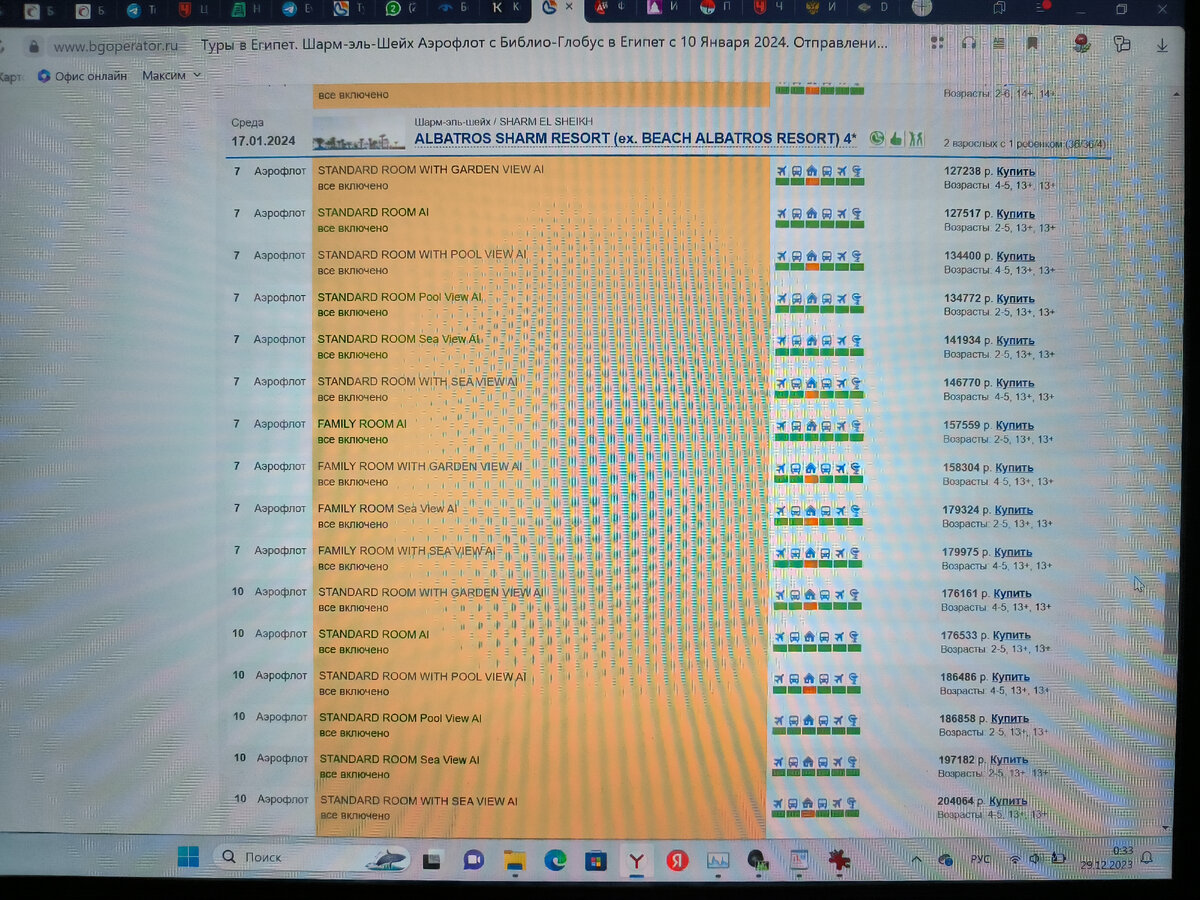Viewport: 1200px width, 900px height.
Task: Click the extensions icon next to the rose
Action: (1121, 45)
